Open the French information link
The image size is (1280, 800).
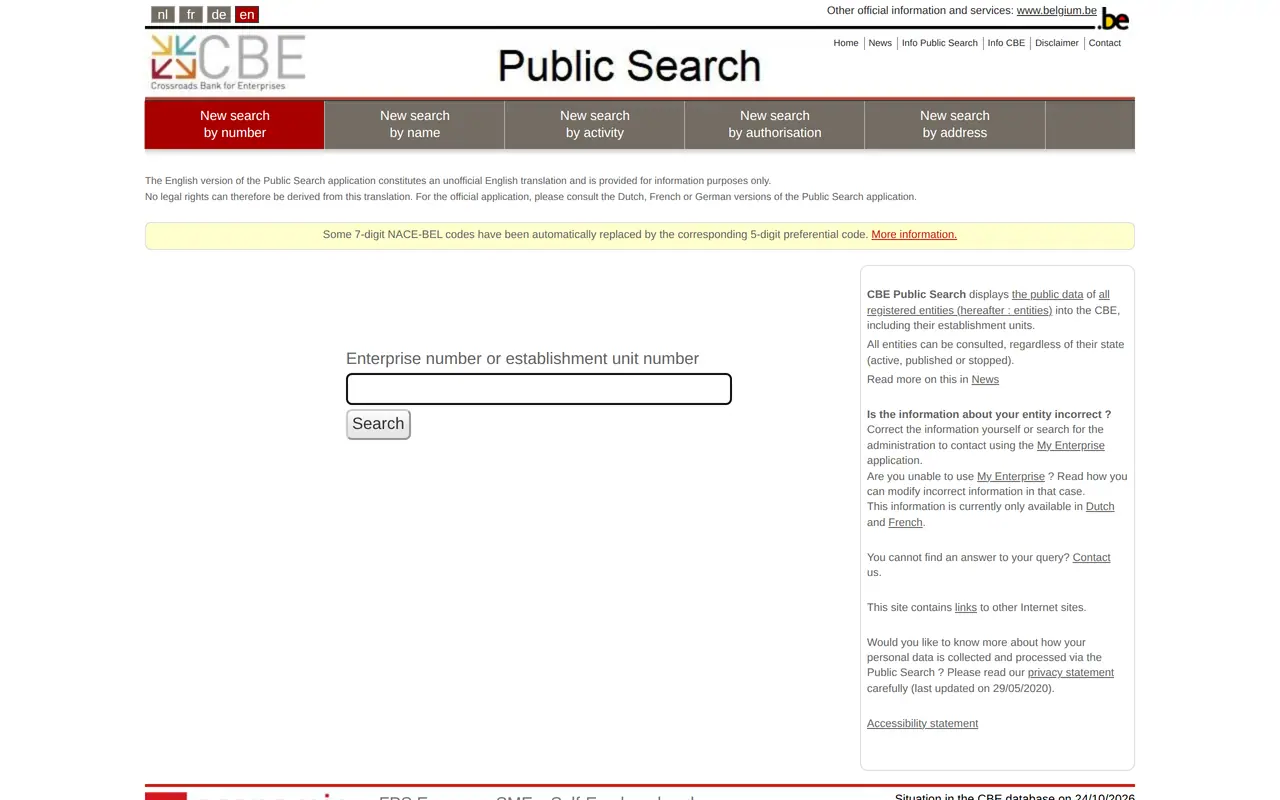905,522
